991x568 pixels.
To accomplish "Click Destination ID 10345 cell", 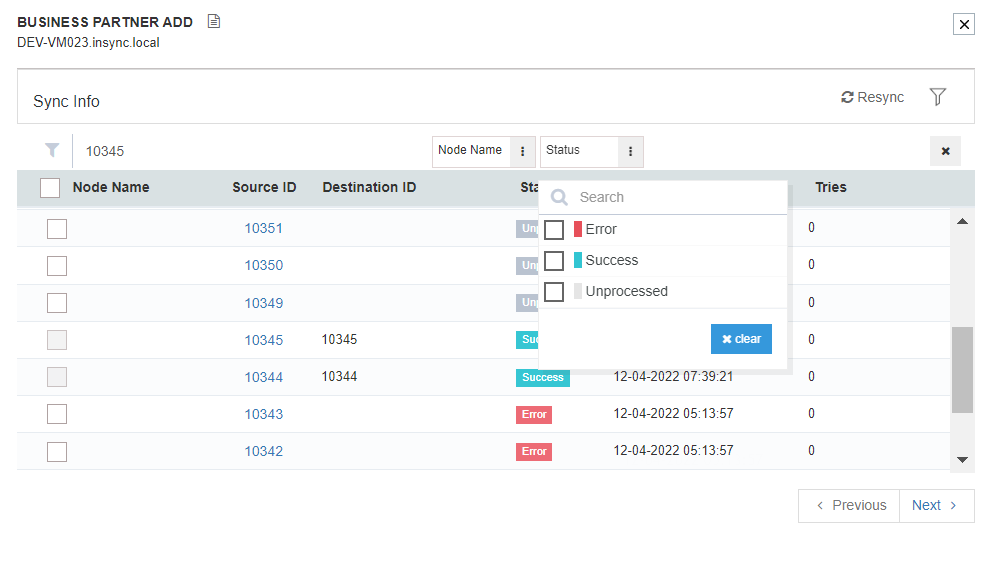I will pyautogui.click(x=339, y=339).
